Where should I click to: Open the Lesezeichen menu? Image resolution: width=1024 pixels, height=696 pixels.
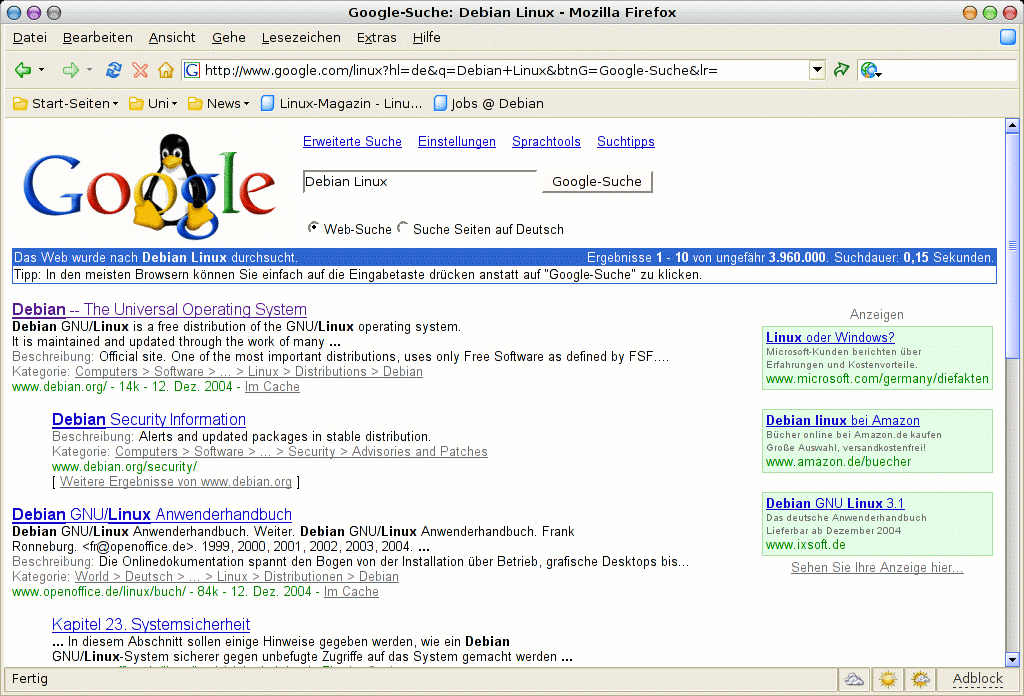[301, 38]
